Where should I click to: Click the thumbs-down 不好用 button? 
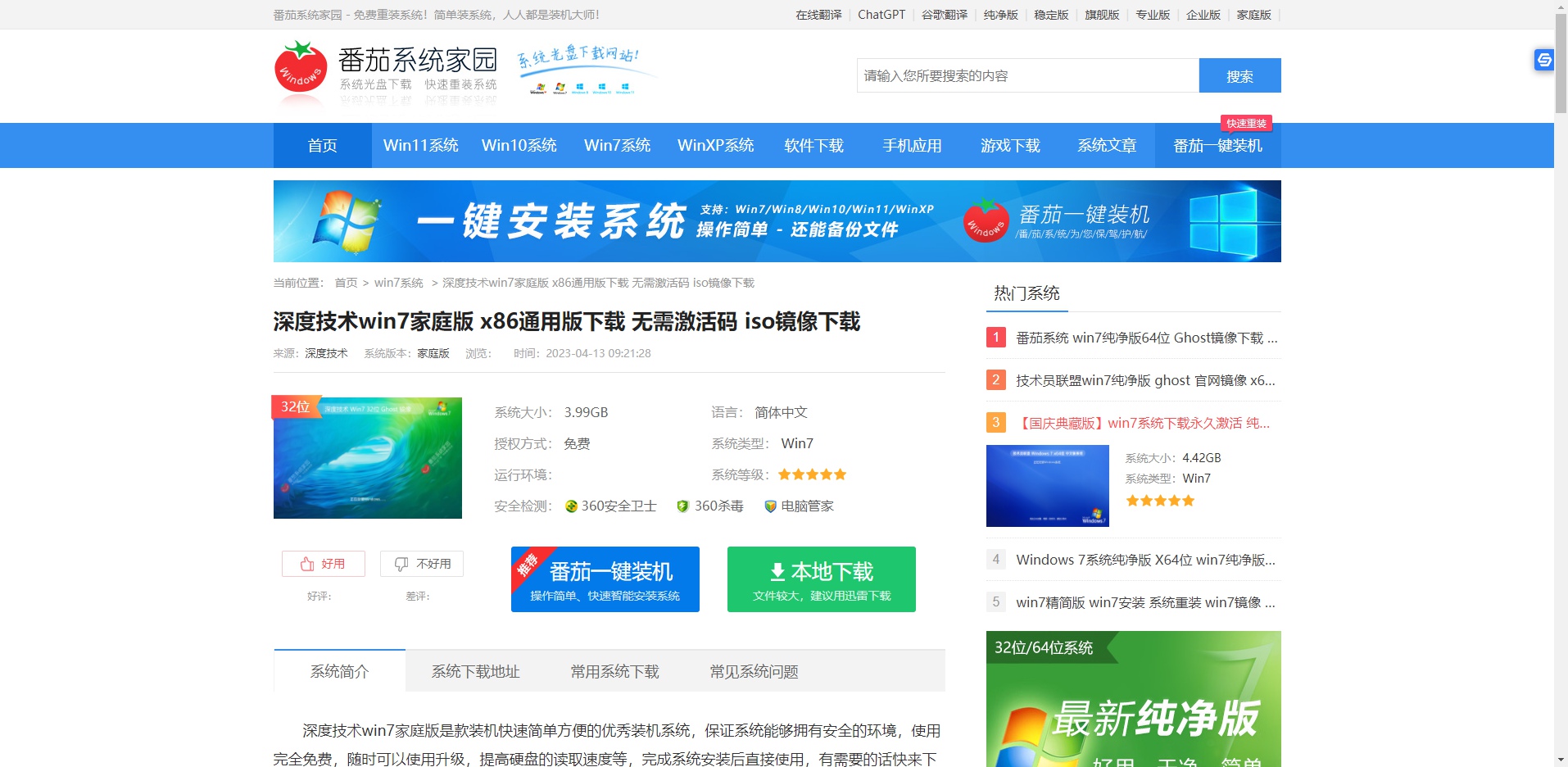pyautogui.click(x=422, y=564)
